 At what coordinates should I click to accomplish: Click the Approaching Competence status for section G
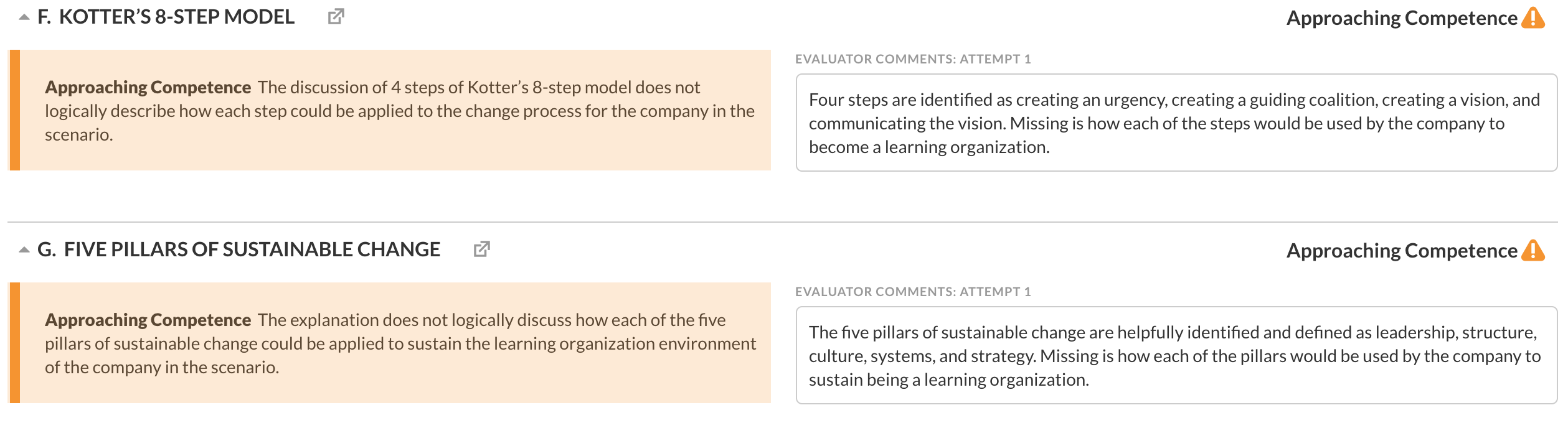1402,251
